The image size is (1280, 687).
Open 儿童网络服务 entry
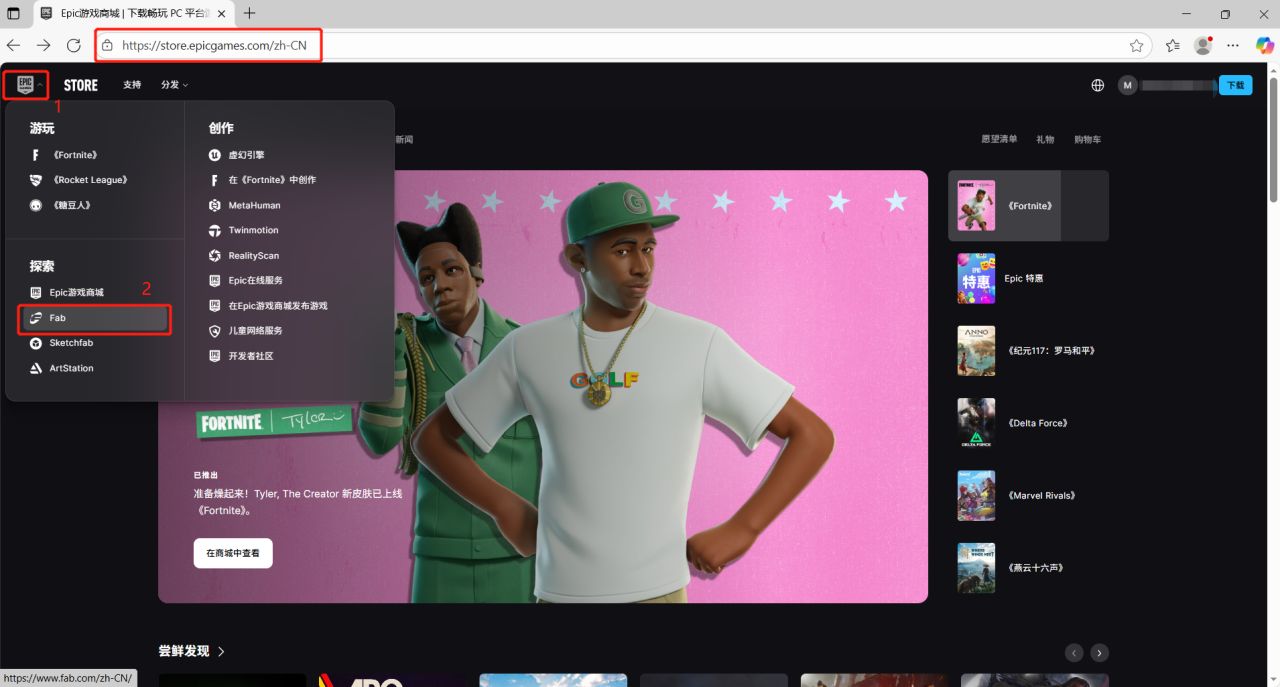[255, 331]
